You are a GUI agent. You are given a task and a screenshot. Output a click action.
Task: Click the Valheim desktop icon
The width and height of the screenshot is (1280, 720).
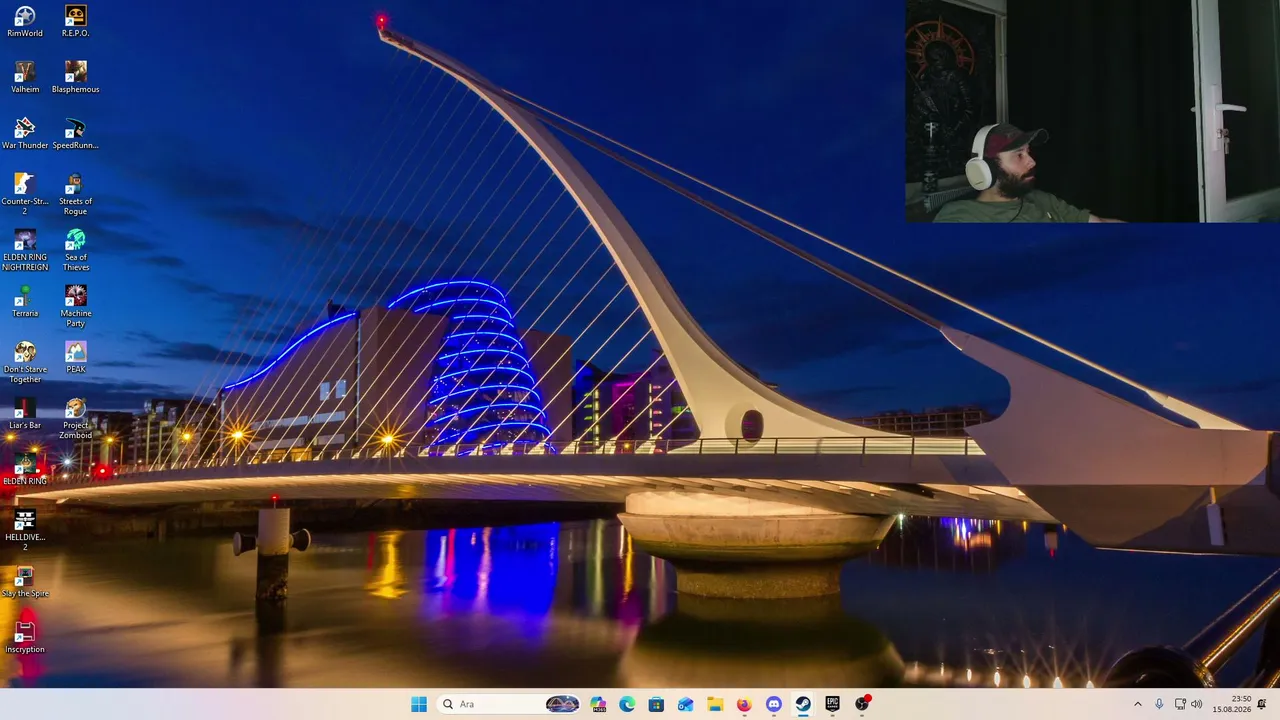(25, 77)
